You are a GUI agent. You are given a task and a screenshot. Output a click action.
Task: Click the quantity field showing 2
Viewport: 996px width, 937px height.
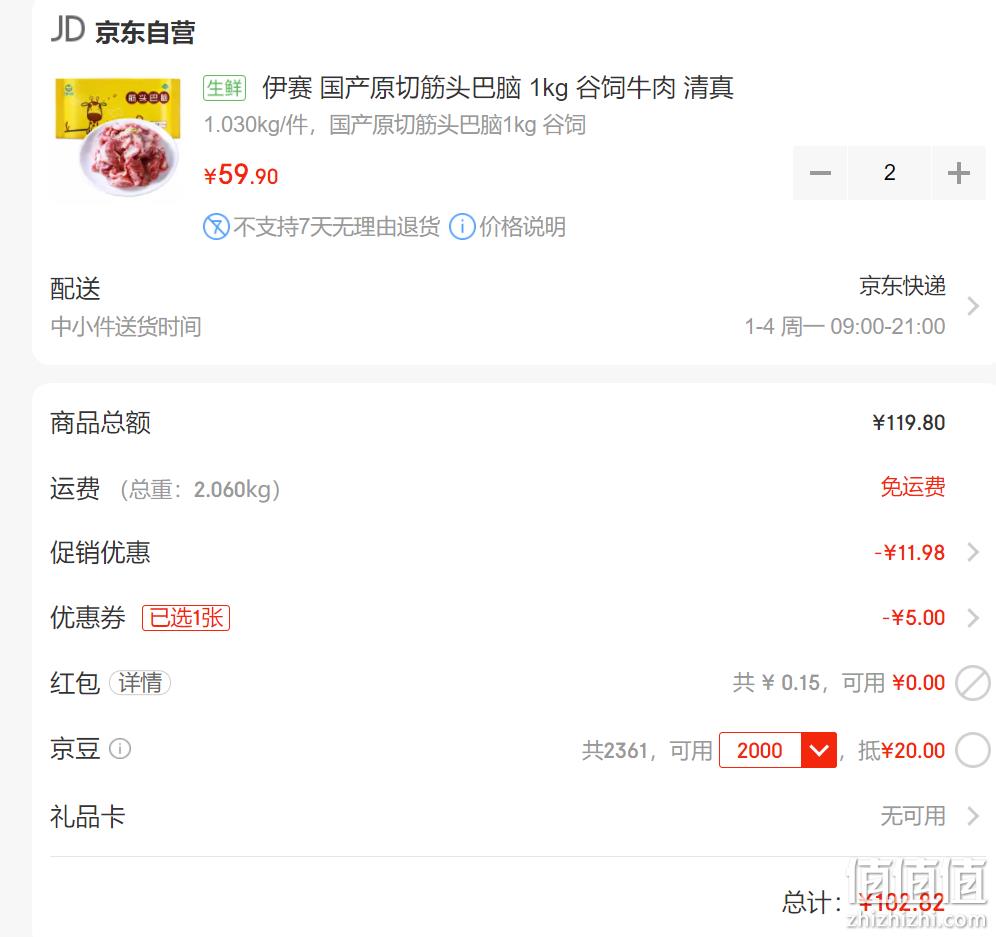[889, 173]
